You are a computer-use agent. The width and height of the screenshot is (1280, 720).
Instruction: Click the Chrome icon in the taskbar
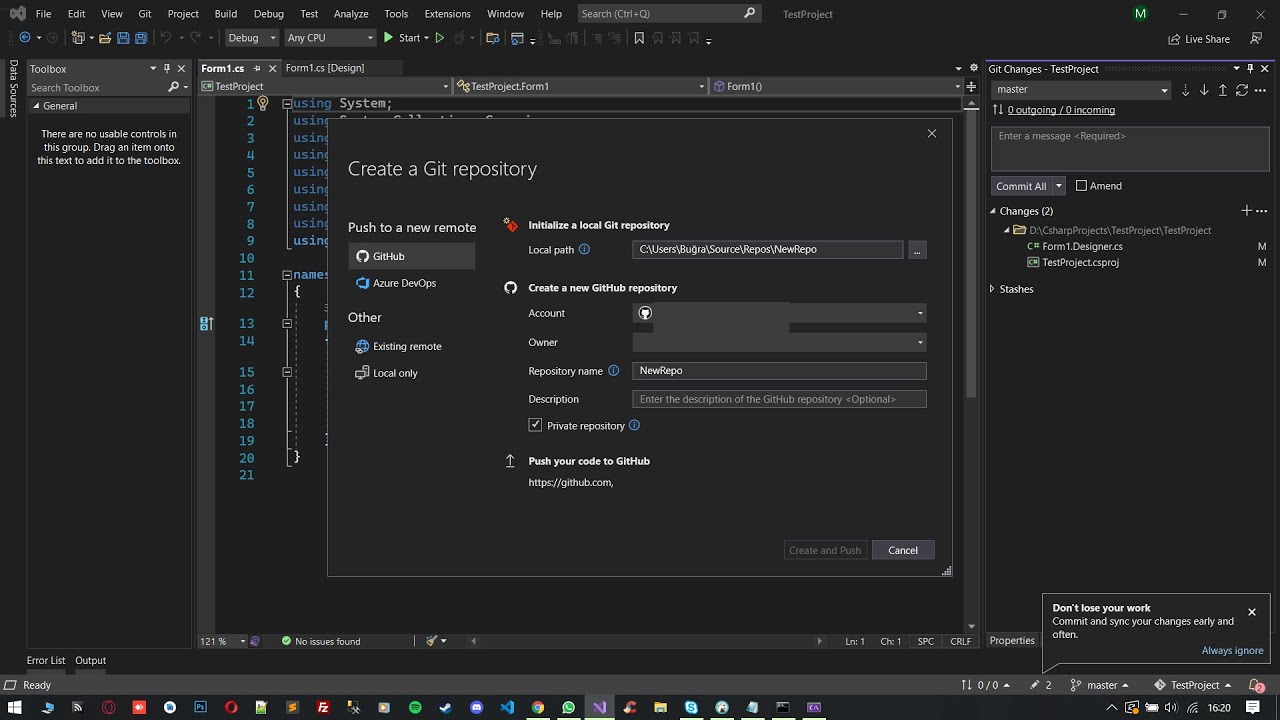[538, 708]
